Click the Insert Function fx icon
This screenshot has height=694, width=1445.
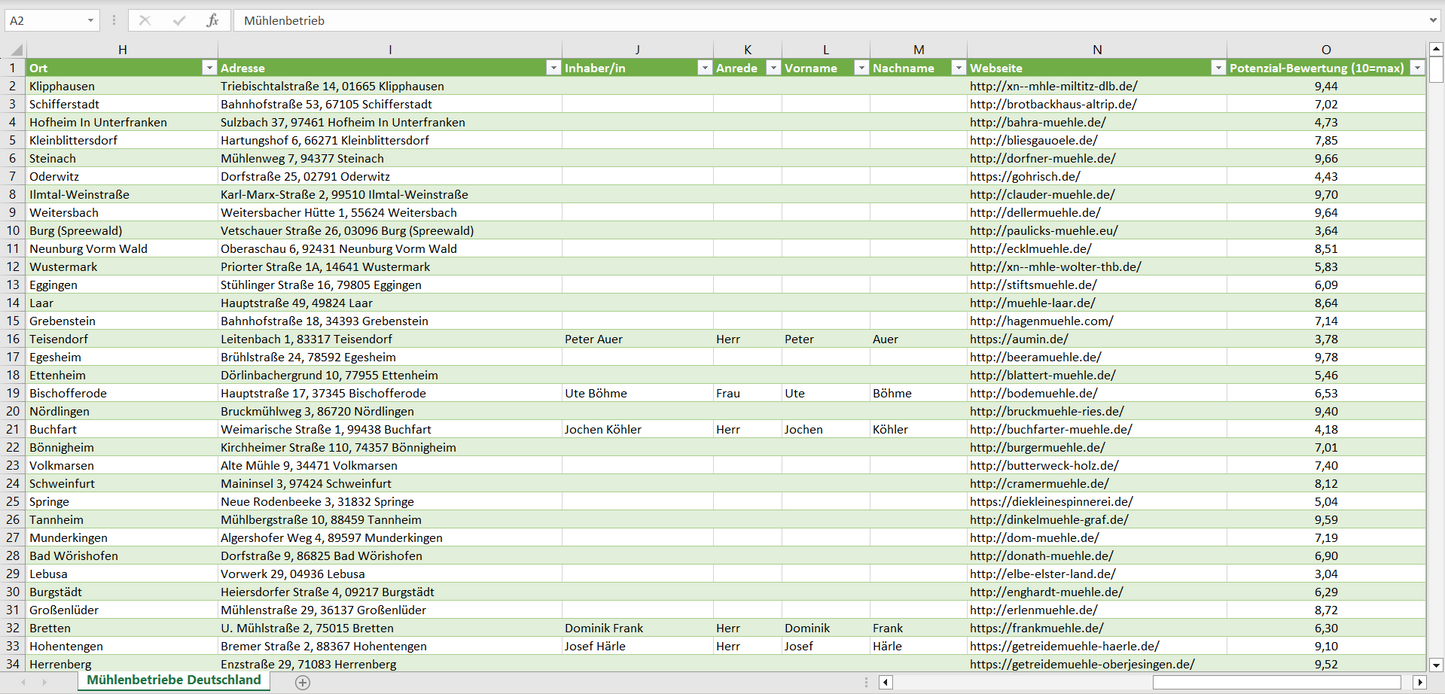(212, 20)
